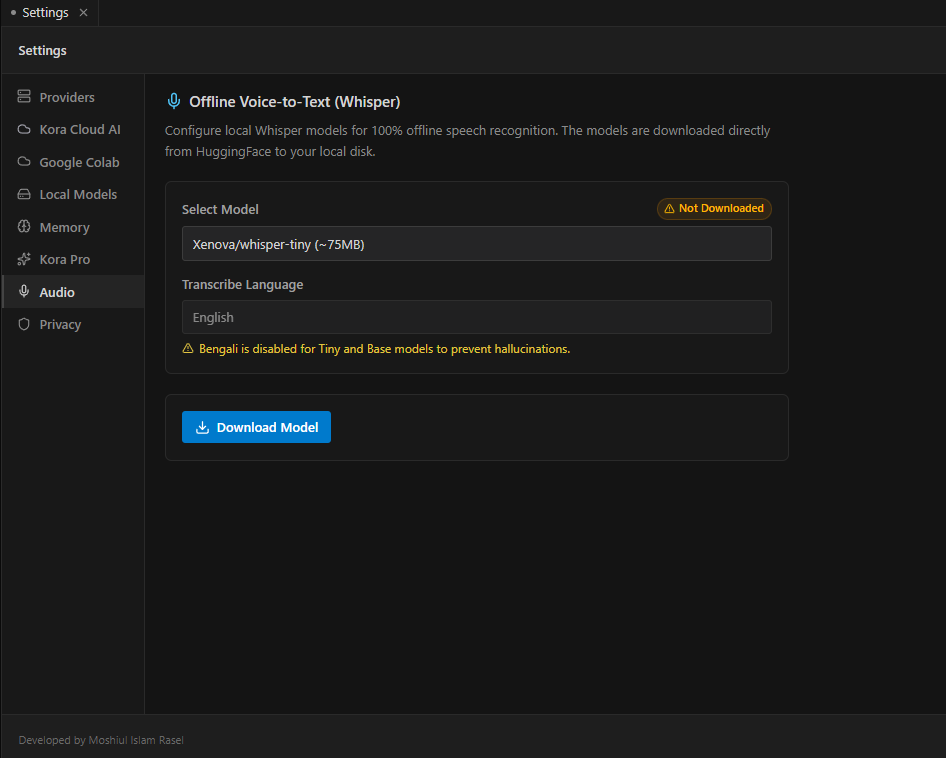
Task: Click the Bengali is disabled warning text
Action: point(384,349)
